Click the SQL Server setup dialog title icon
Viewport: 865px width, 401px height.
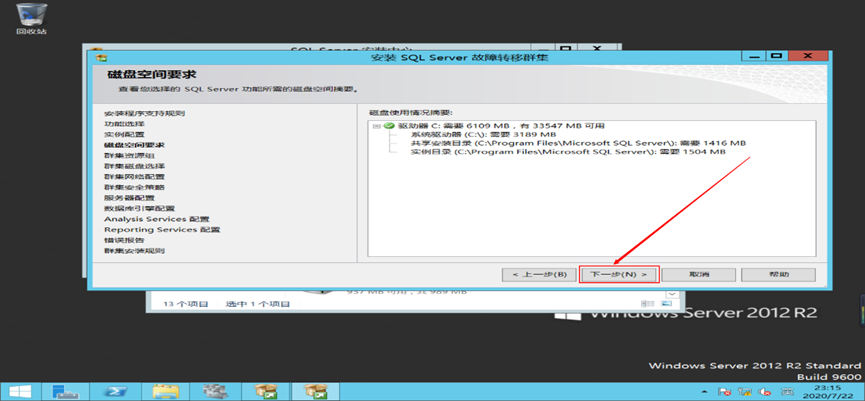tap(100, 57)
